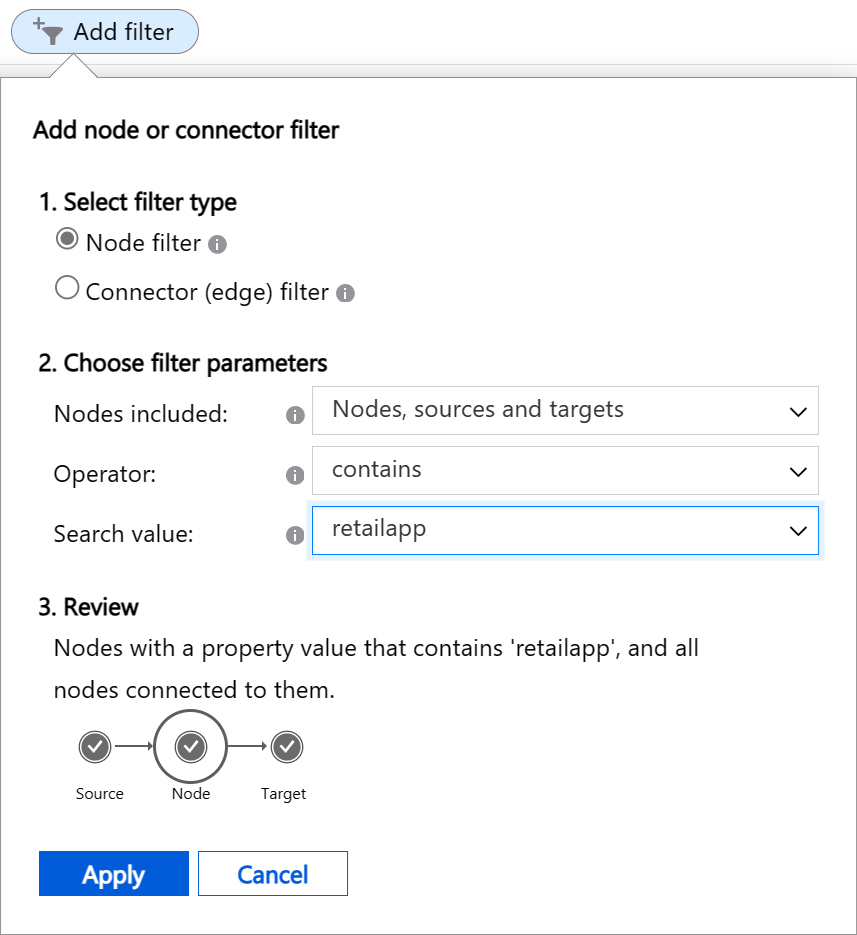Screen dimensions: 857x935
Task: Click the Node filter label text
Action: click(x=143, y=243)
